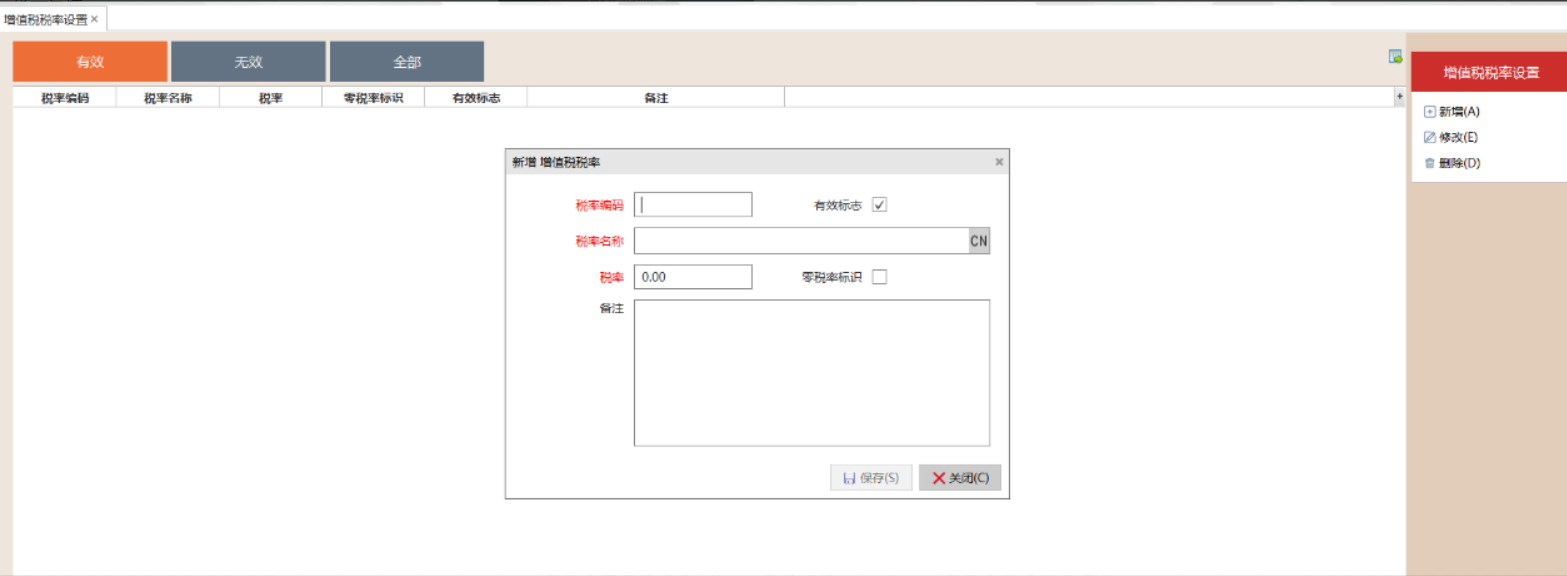1567x576 pixels.
Task: Focus the 税率编码 input field
Action: (693, 205)
